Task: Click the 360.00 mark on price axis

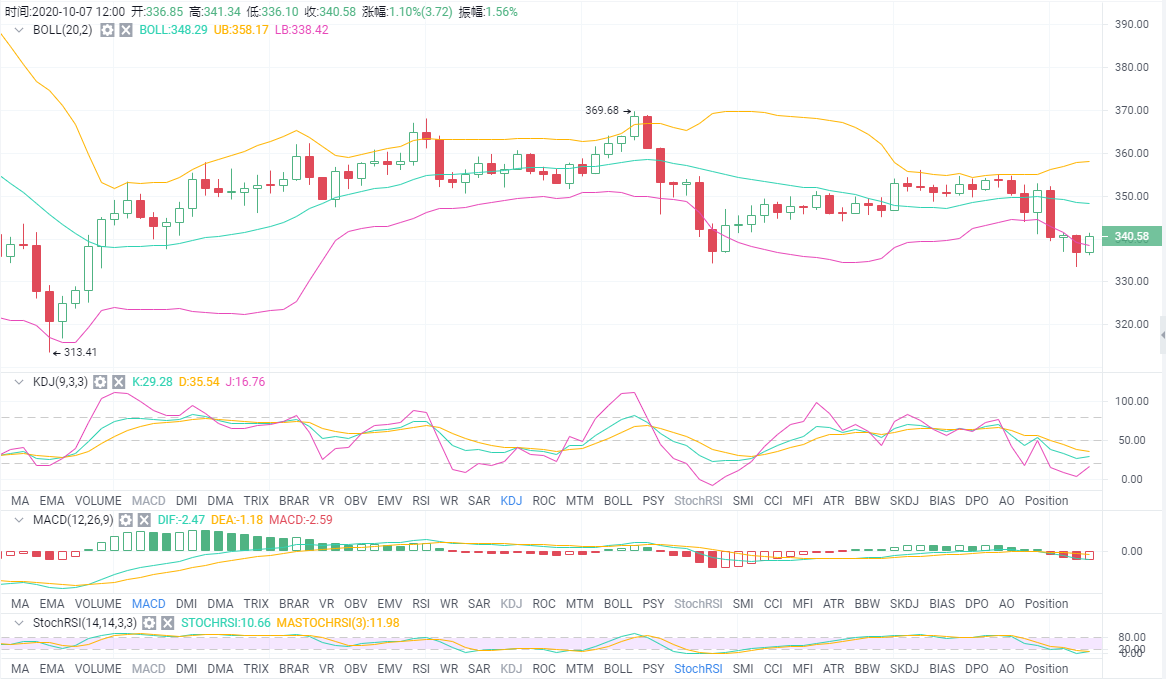Action: [1131, 154]
